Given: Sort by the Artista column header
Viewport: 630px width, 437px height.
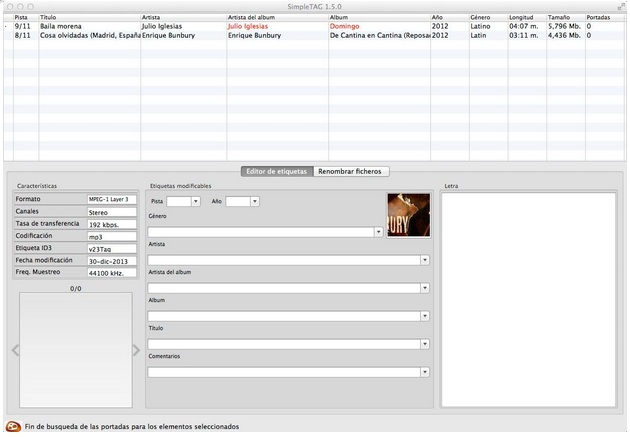Looking at the screenshot, I should (x=182, y=17).
